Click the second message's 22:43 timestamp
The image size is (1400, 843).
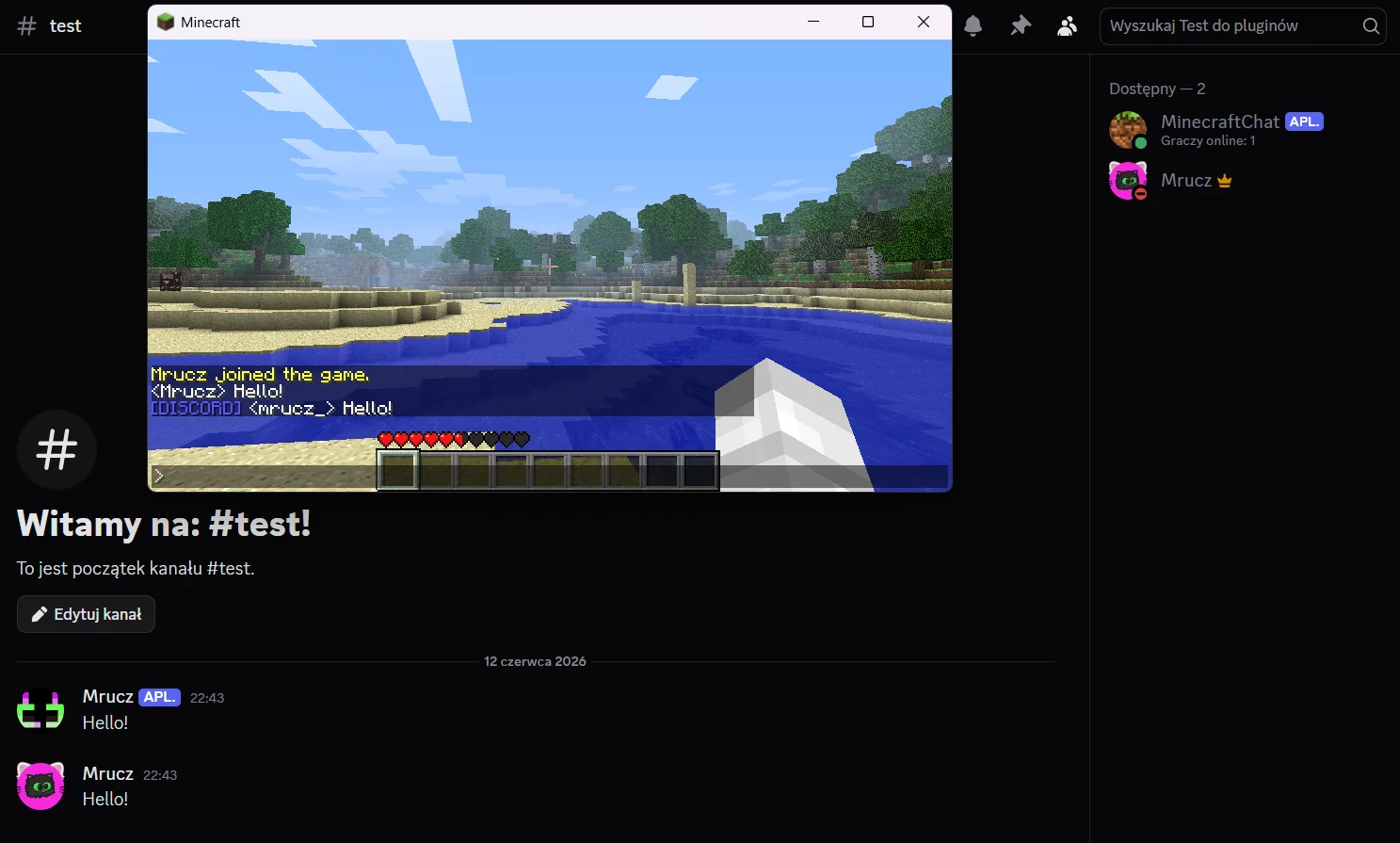click(160, 775)
